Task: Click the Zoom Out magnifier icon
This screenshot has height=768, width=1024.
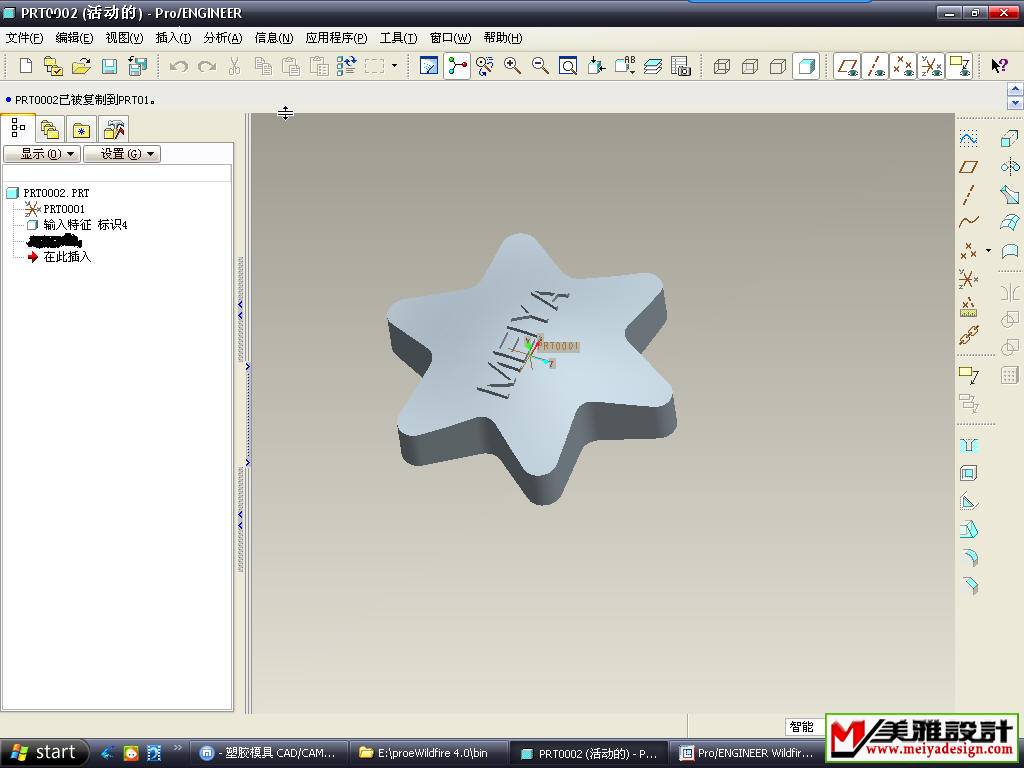Action: pos(540,66)
